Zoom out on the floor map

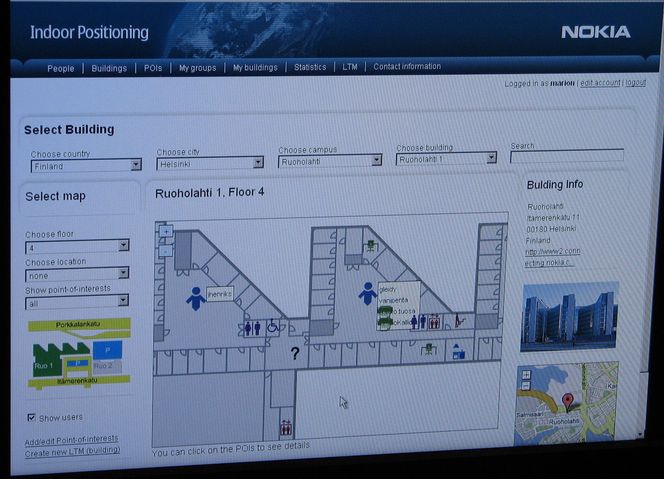point(165,252)
